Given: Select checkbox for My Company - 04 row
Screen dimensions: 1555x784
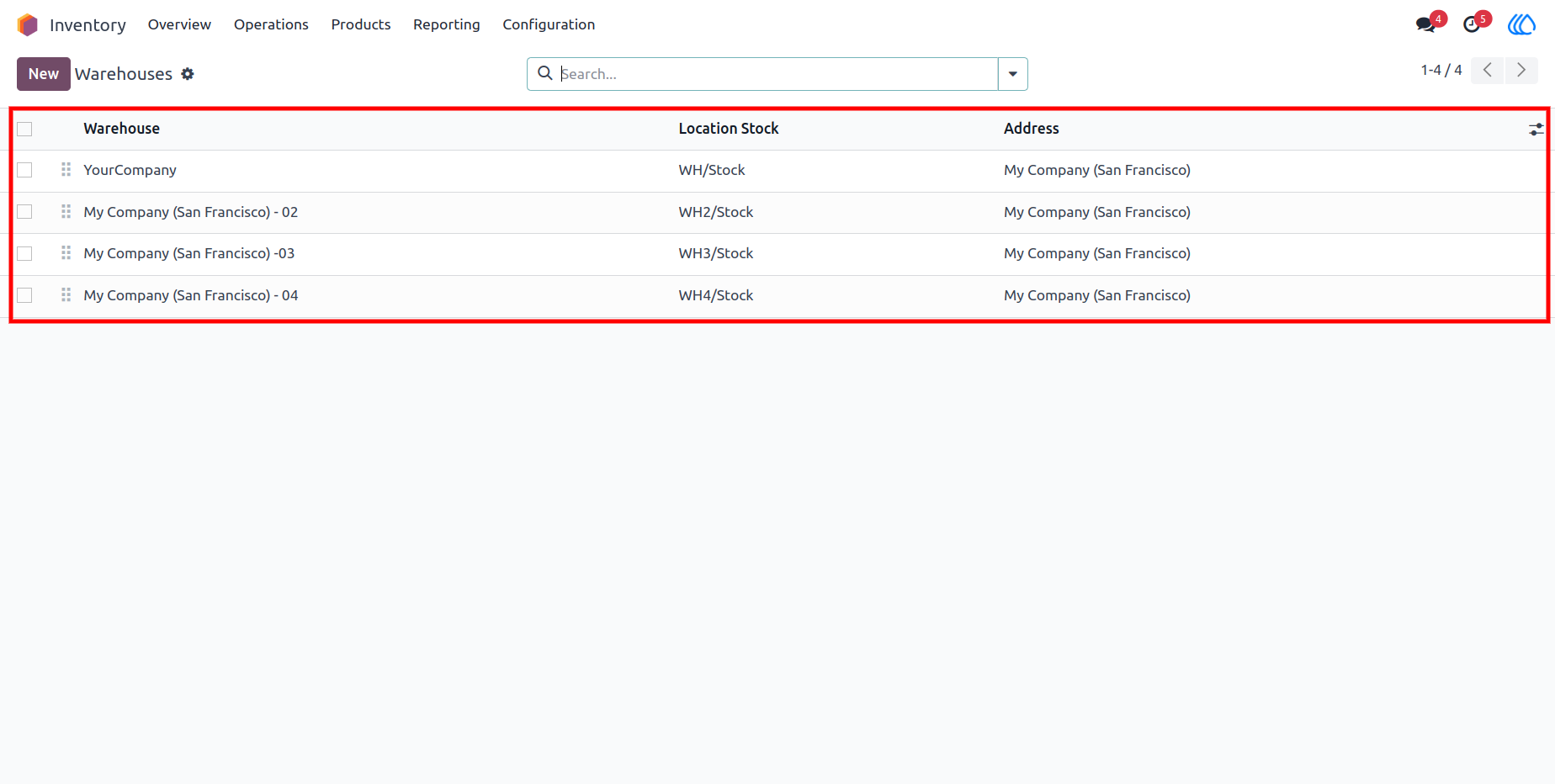Looking at the screenshot, I should point(24,295).
